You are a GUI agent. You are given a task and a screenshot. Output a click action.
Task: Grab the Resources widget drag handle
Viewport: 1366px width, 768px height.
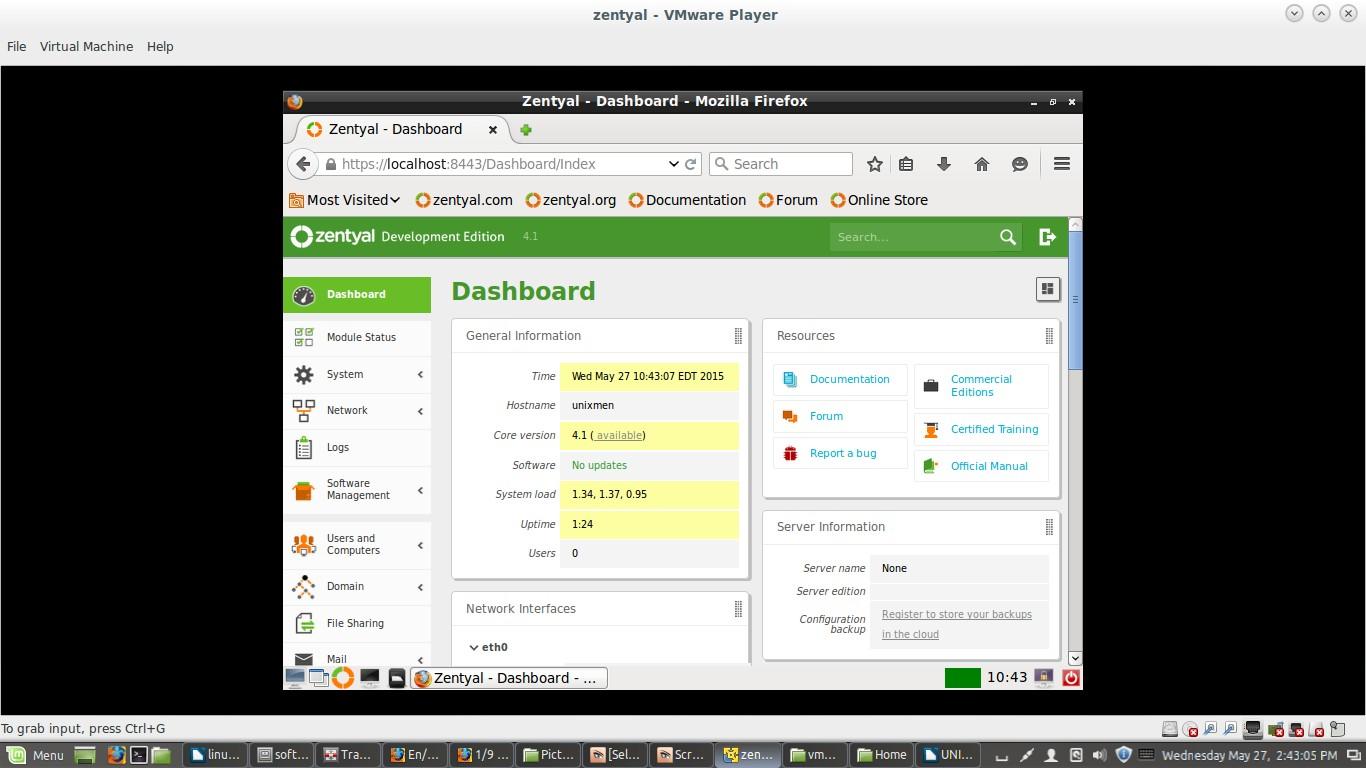tap(1049, 336)
